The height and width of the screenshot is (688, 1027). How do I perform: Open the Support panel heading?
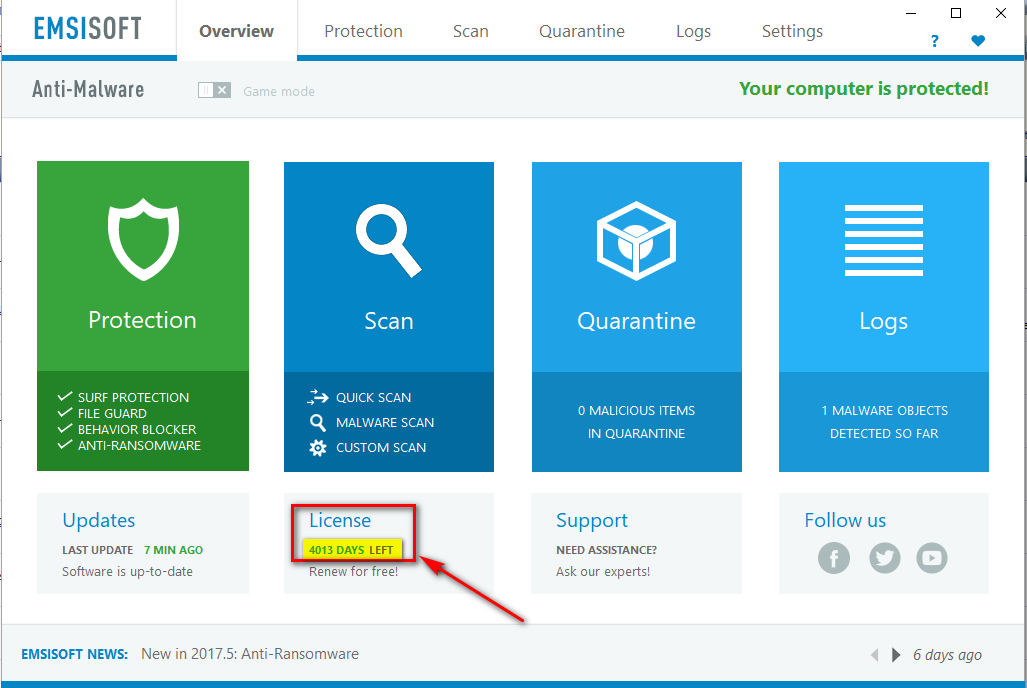pos(592,520)
